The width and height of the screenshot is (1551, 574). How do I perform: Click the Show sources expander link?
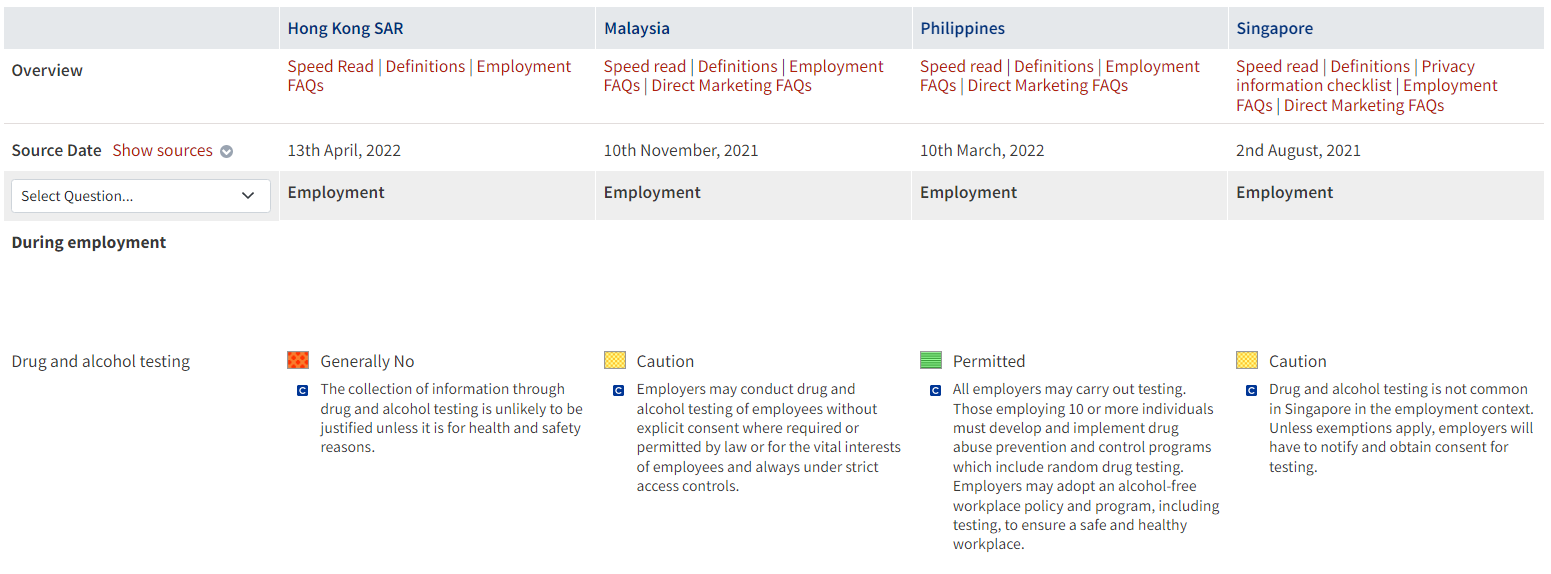pyautogui.click(x=162, y=151)
